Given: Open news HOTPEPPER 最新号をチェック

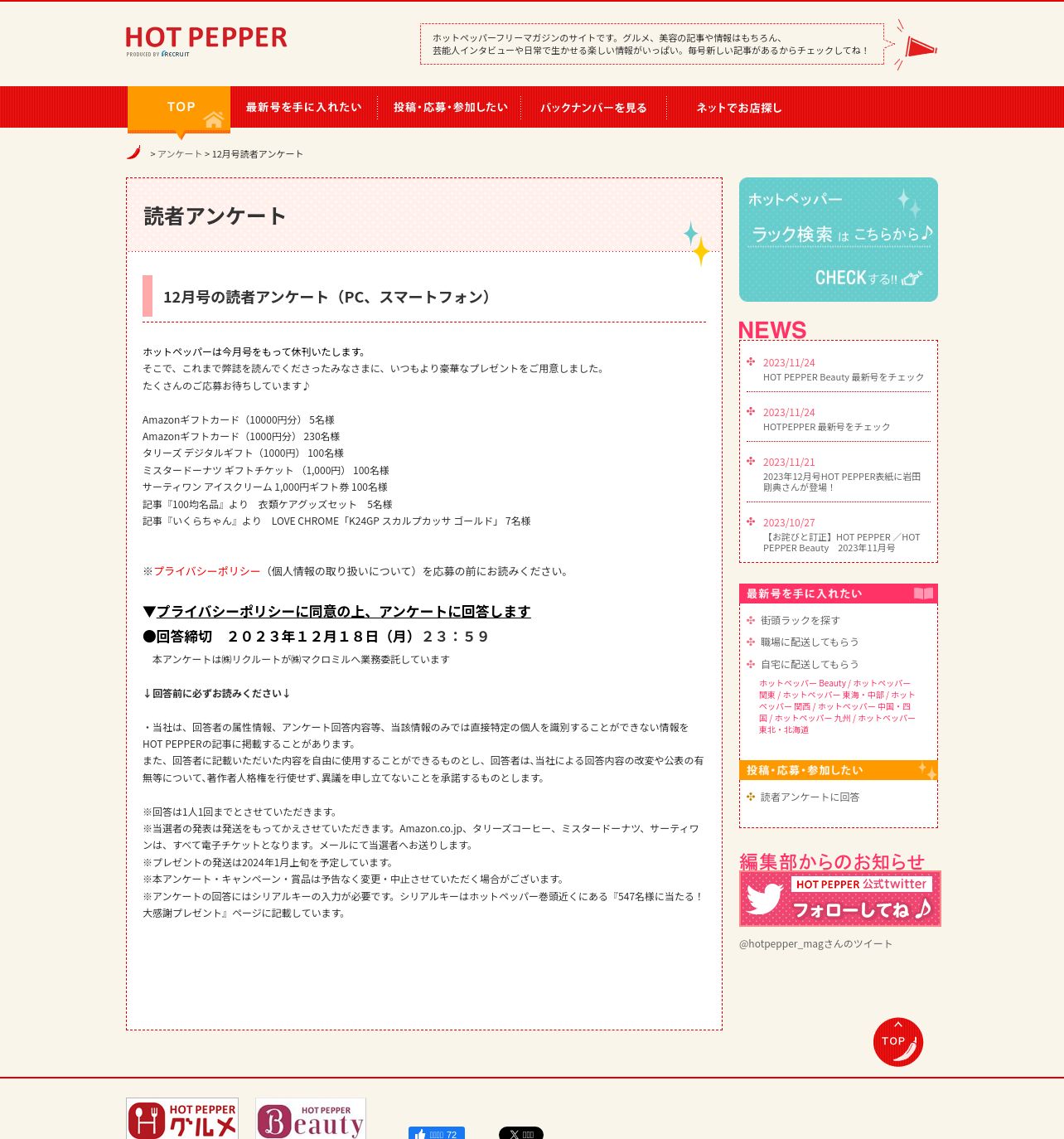Looking at the screenshot, I should pyautogui.click(x=827, y=427).
